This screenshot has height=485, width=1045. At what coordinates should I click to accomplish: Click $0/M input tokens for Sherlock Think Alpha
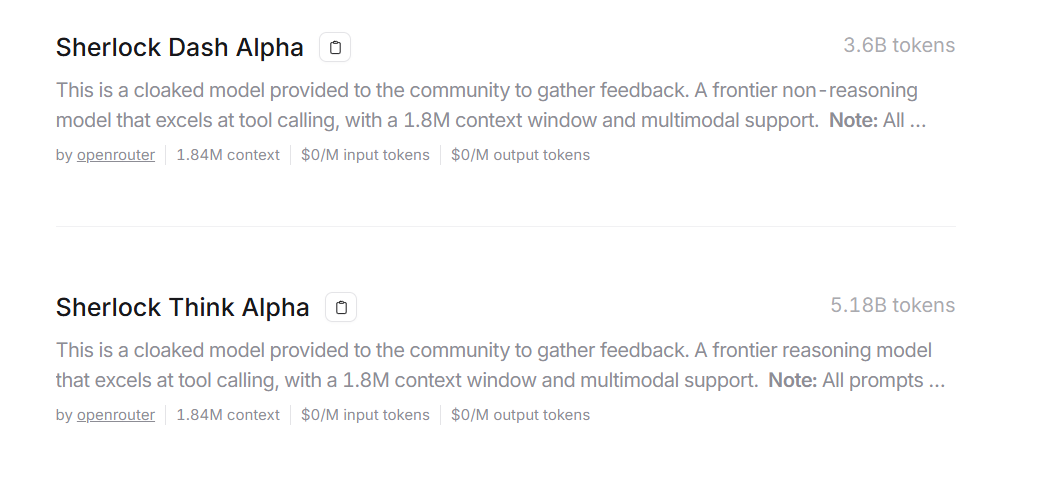click(365, 415)
